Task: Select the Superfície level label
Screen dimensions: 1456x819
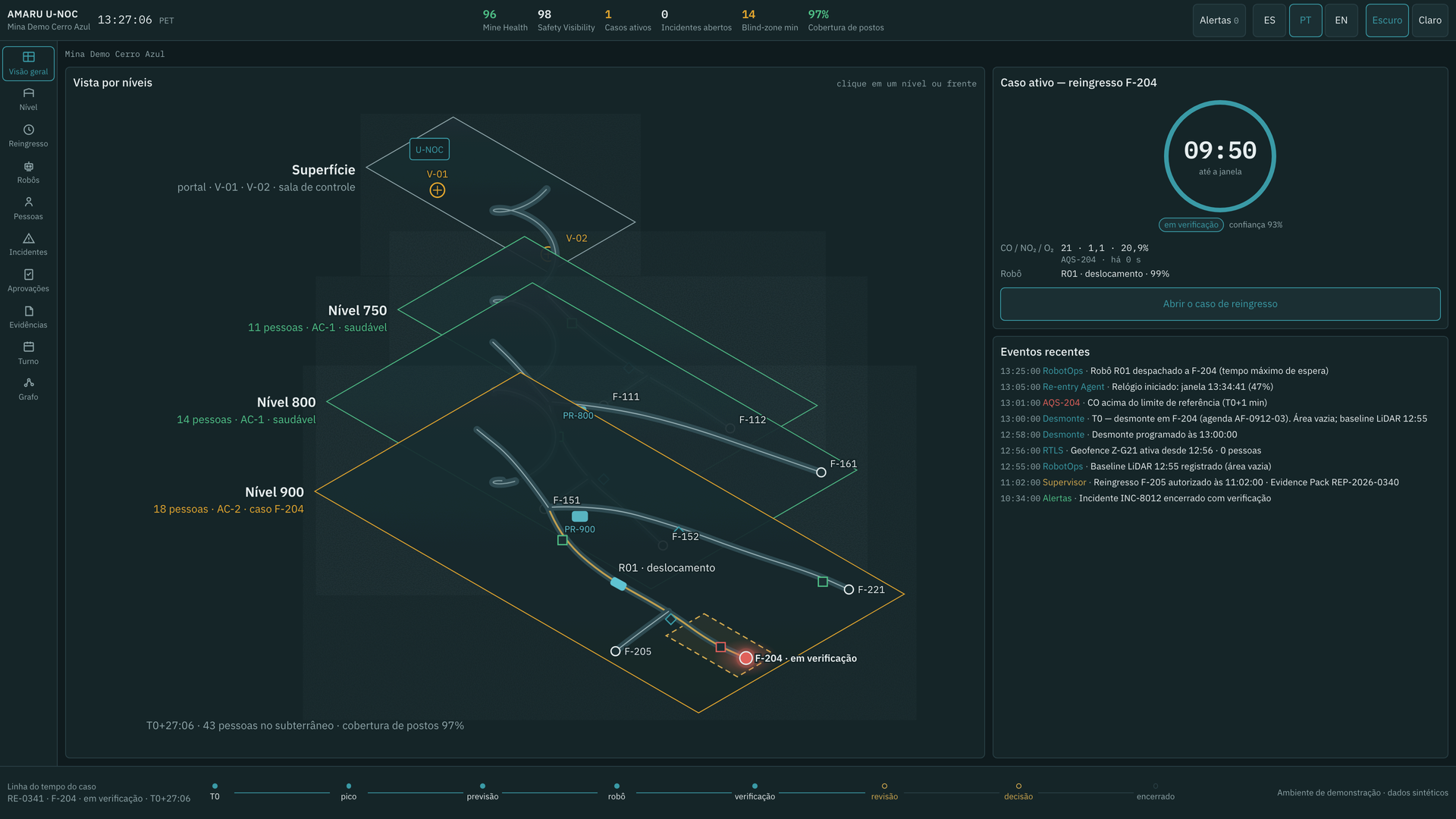Action: (323, 170)
